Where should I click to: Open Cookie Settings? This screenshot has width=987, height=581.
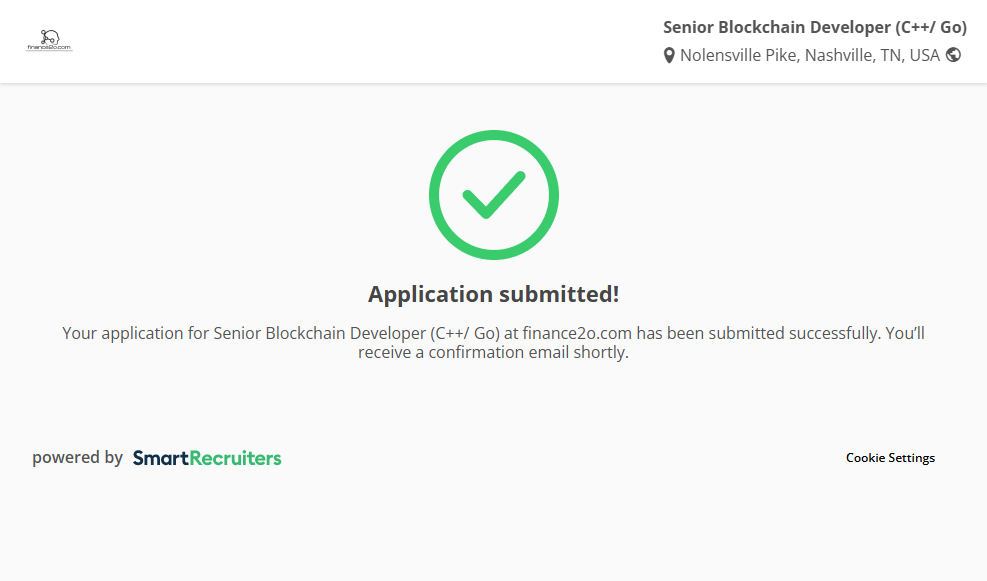click(890, 458)
